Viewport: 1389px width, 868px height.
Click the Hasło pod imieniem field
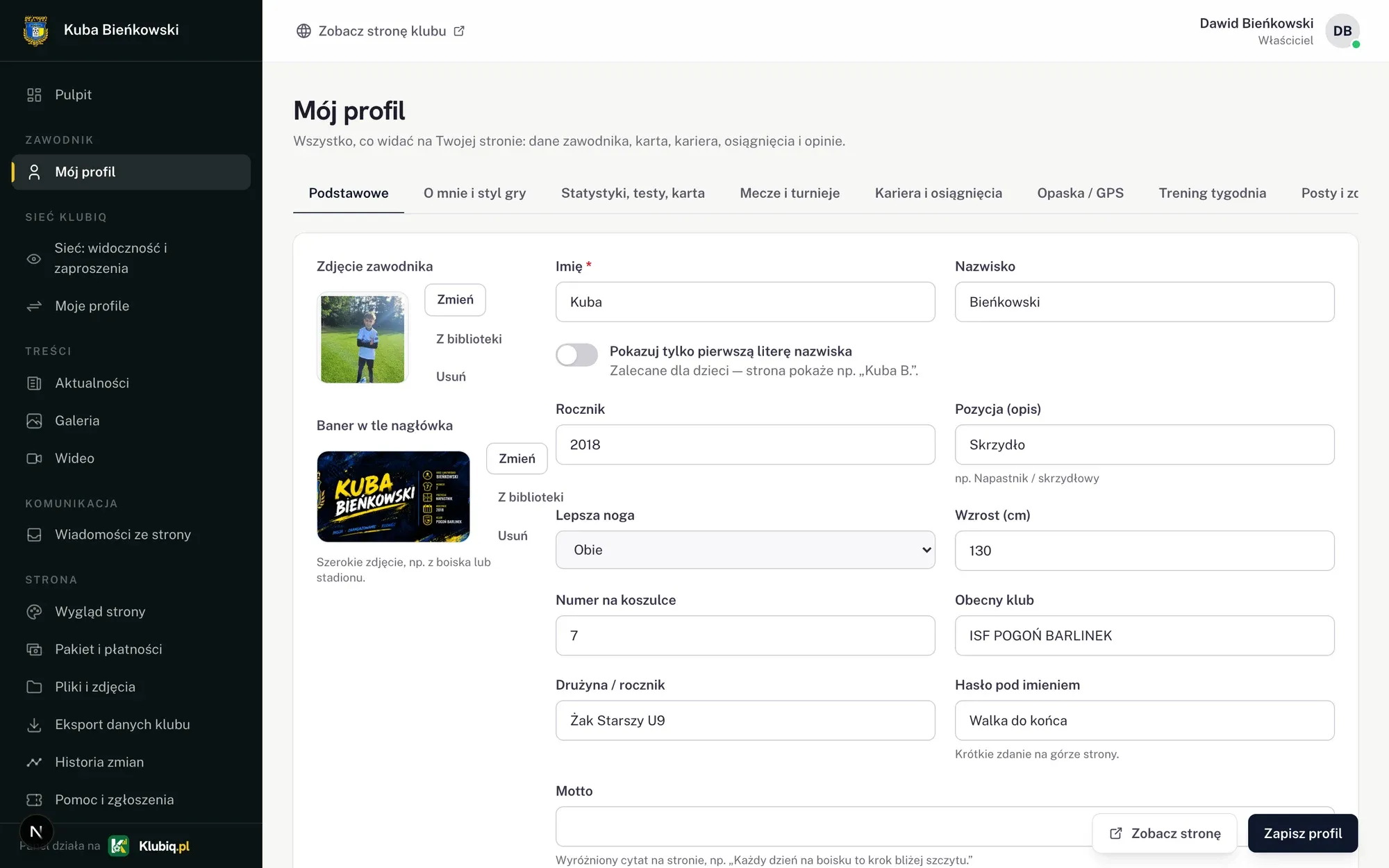[x=1145, y=720]
